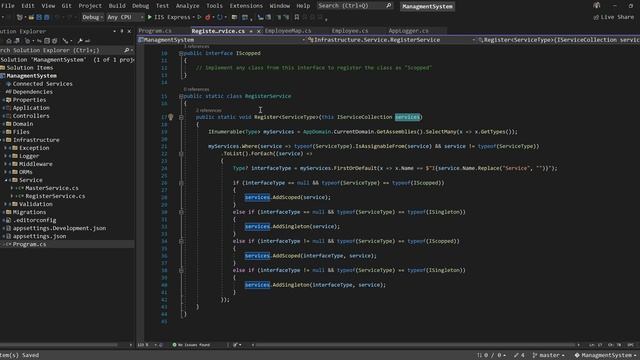Open the Debug configuration dropdown
640x360 pixels.
coord(93,17)
